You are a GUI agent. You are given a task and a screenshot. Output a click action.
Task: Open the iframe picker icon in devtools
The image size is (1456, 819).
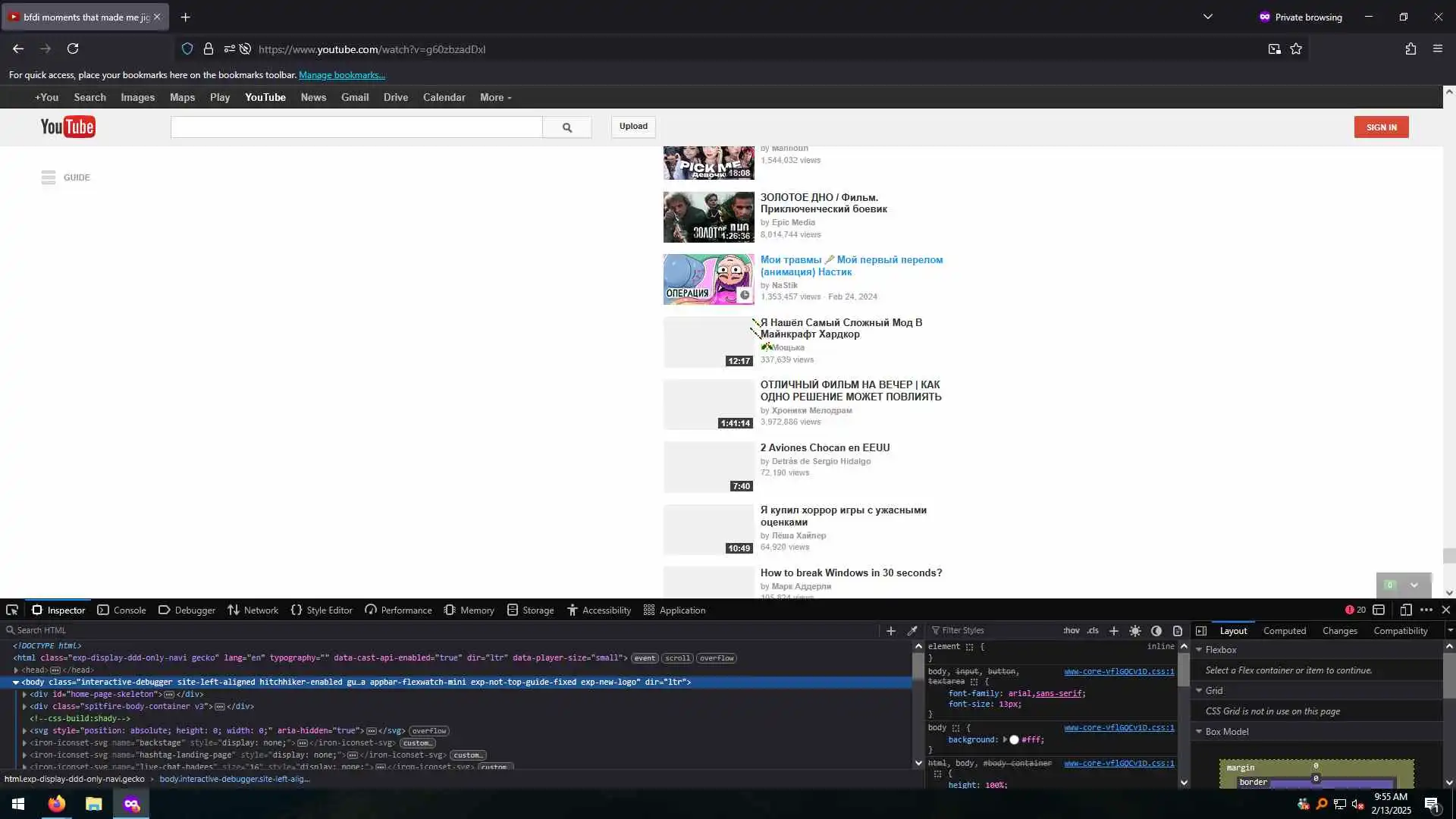(1379, 610)
